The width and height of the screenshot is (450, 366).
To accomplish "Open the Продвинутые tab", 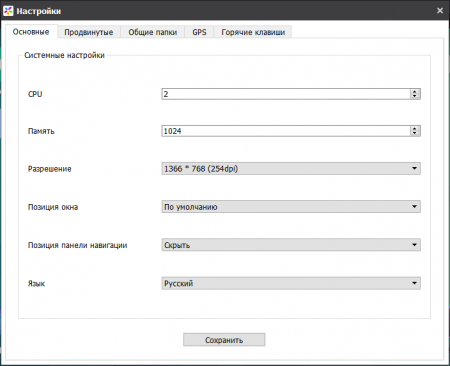I will click(x=89, y=32).
